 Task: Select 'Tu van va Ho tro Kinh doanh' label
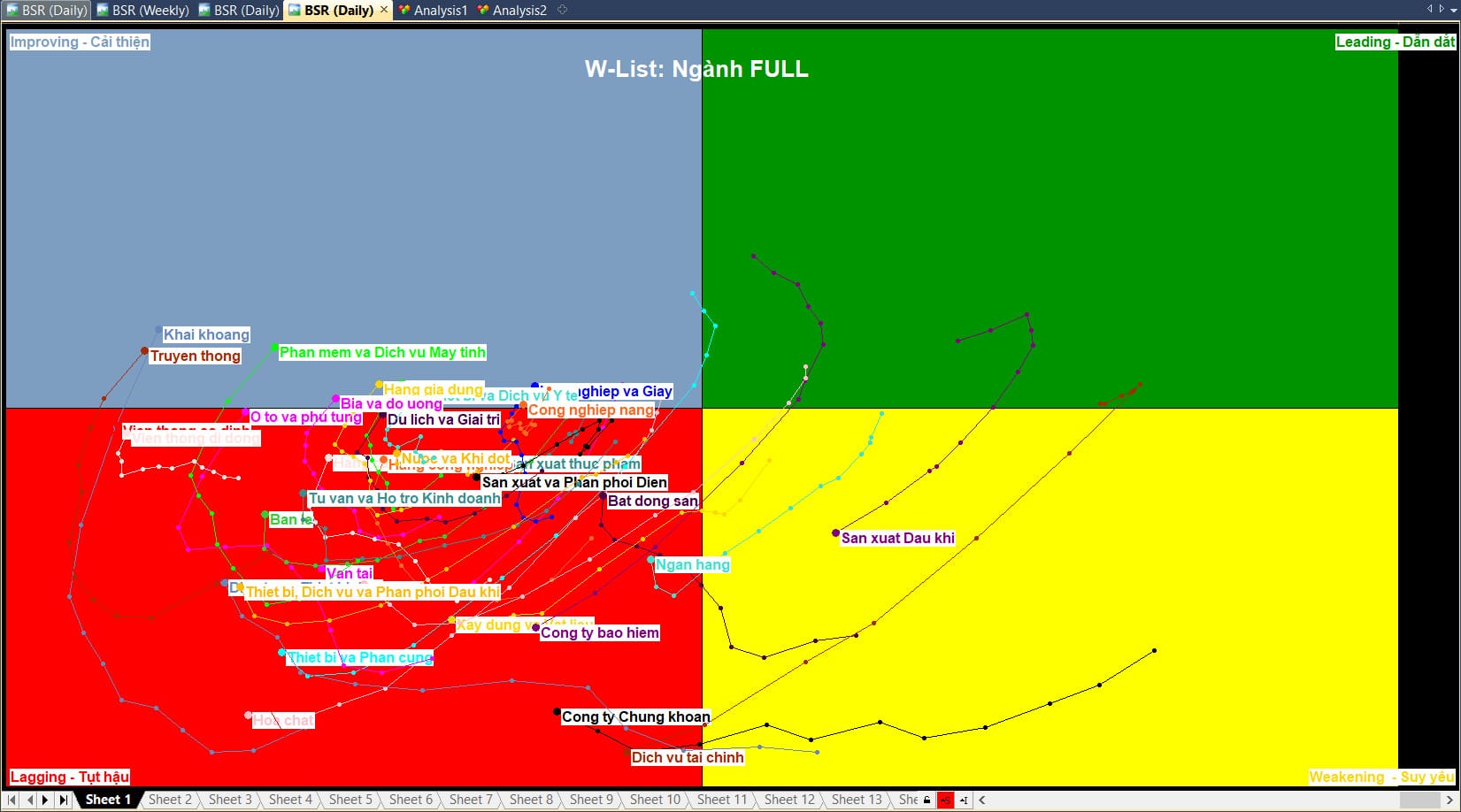click(x=404, y=498)
